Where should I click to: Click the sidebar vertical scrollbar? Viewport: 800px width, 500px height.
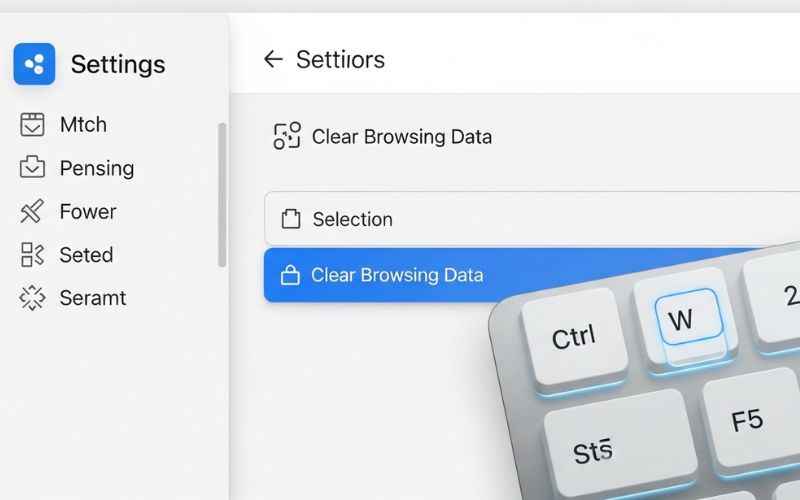(x=222, y=195)
